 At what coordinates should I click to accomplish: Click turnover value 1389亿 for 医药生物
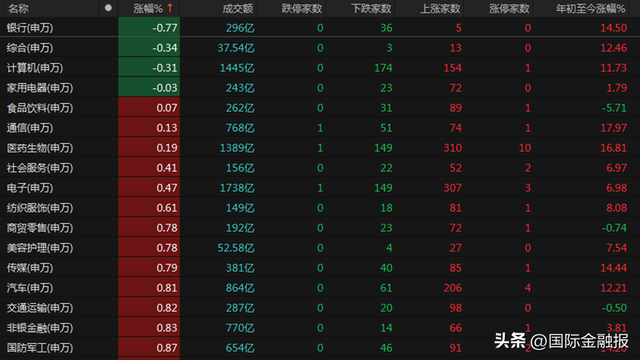(x=237, y=148)
